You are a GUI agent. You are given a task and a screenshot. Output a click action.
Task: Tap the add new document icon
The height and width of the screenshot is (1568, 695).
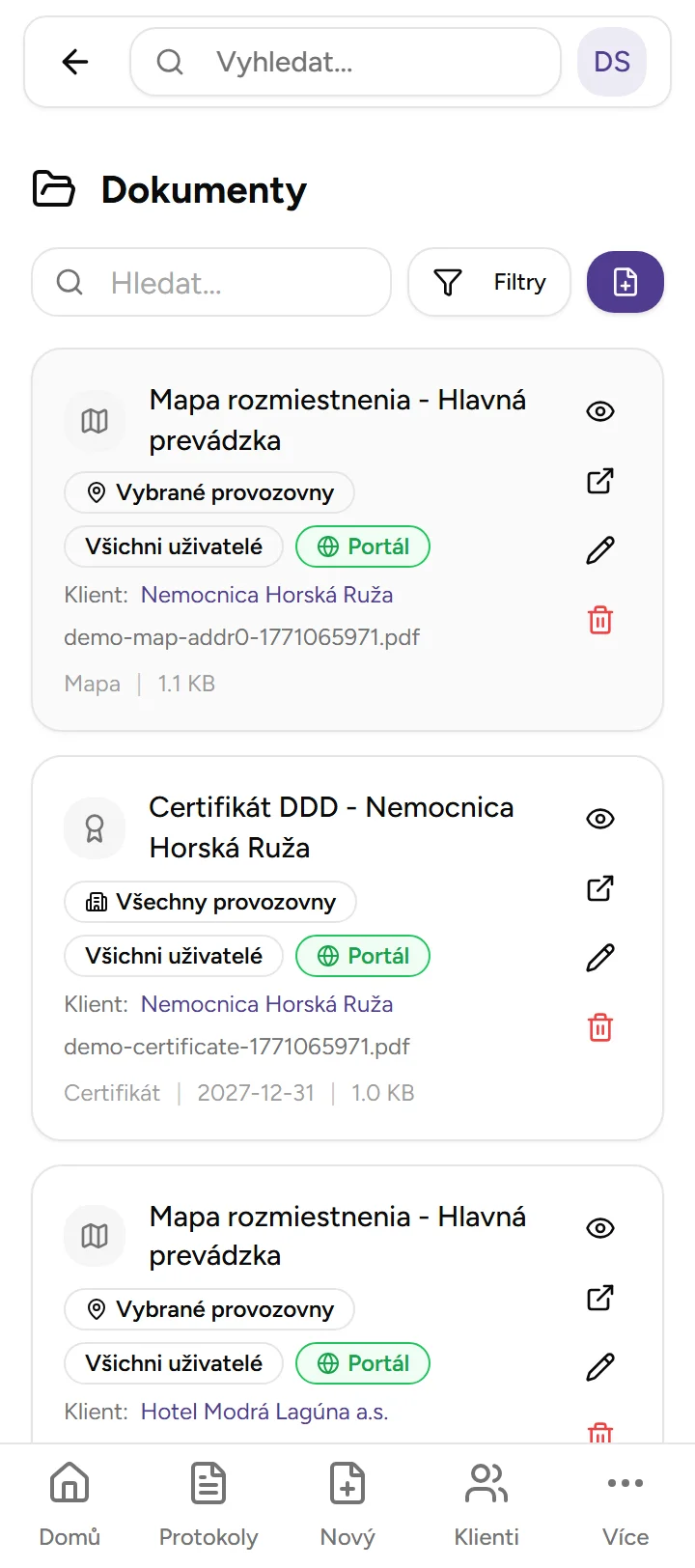click(625, 282)
